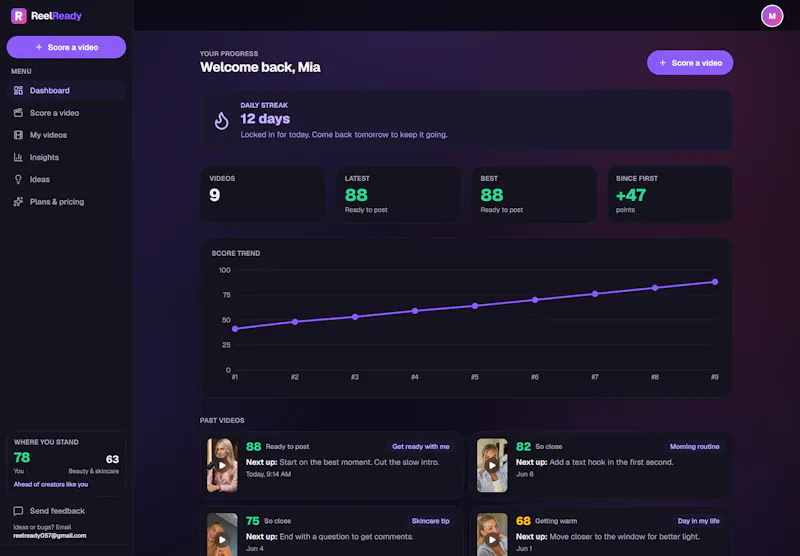The width and height of the screenshot is (800, 556).
Task: Click the Jun 6 date text
Action: click(x=524, y=474)
